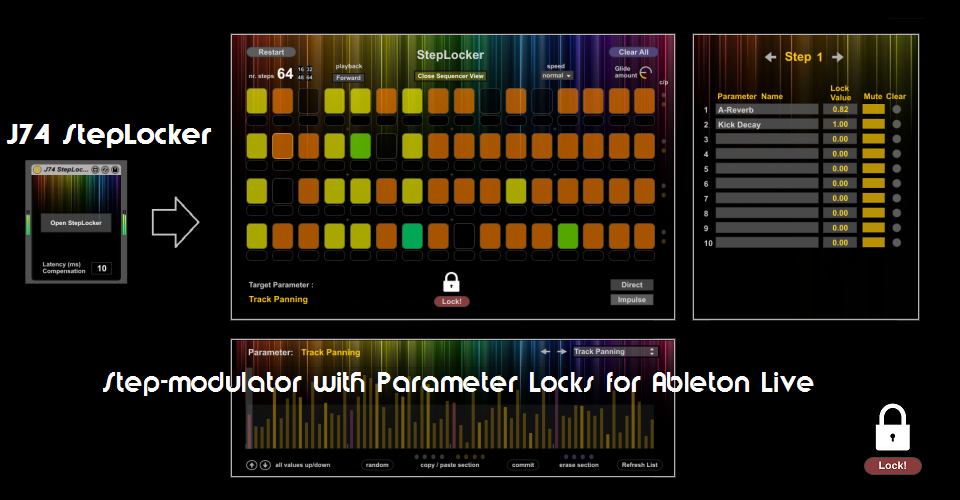Click the Clear All button
This screenshot has width=960, height=500.
click(x=633, y=52)
